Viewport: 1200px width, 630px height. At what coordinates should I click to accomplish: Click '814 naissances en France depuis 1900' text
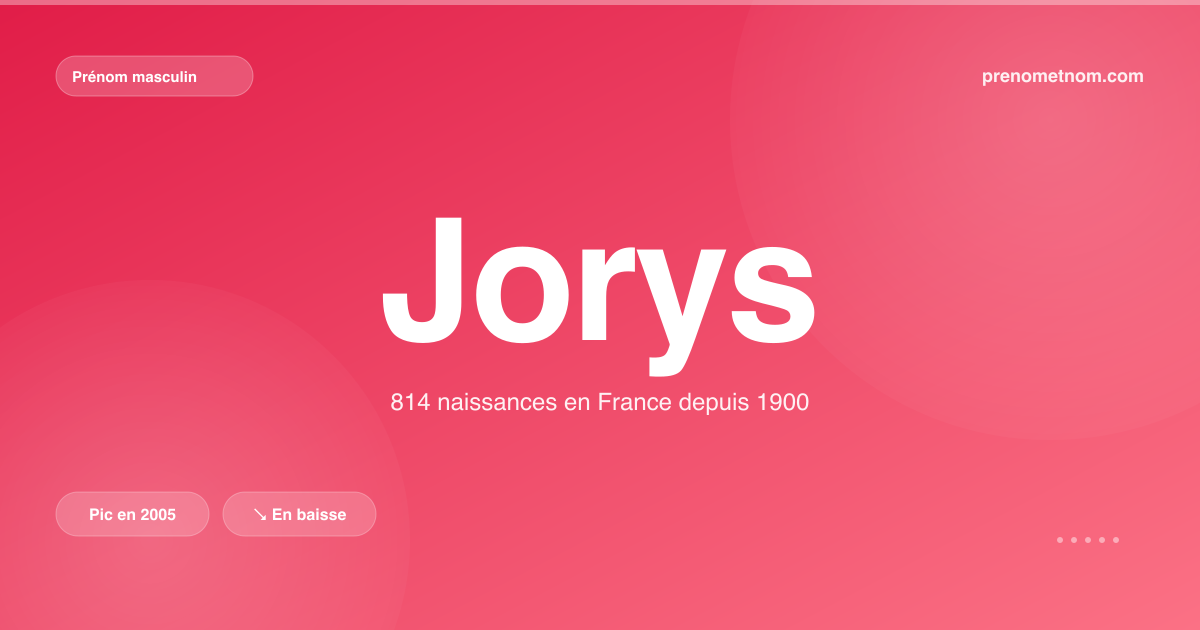599,403
